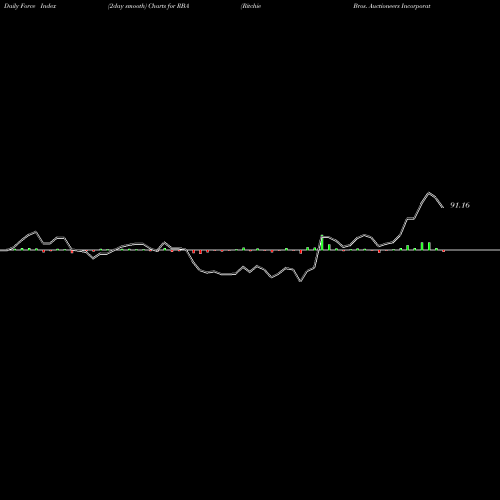
Task: Click the 'Daily Force Index' title text
Action: (30, 6)
